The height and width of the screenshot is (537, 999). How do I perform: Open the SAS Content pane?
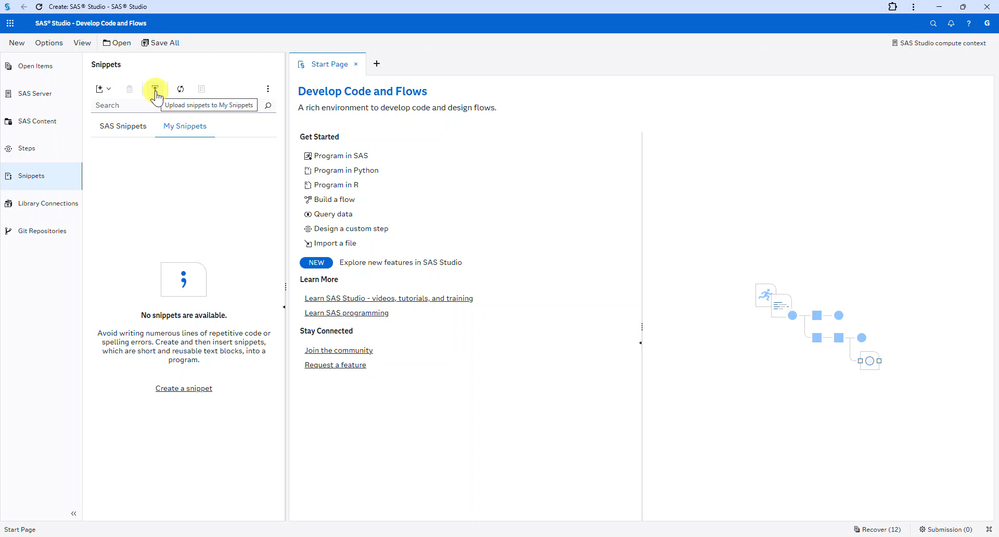pos(41,121)
